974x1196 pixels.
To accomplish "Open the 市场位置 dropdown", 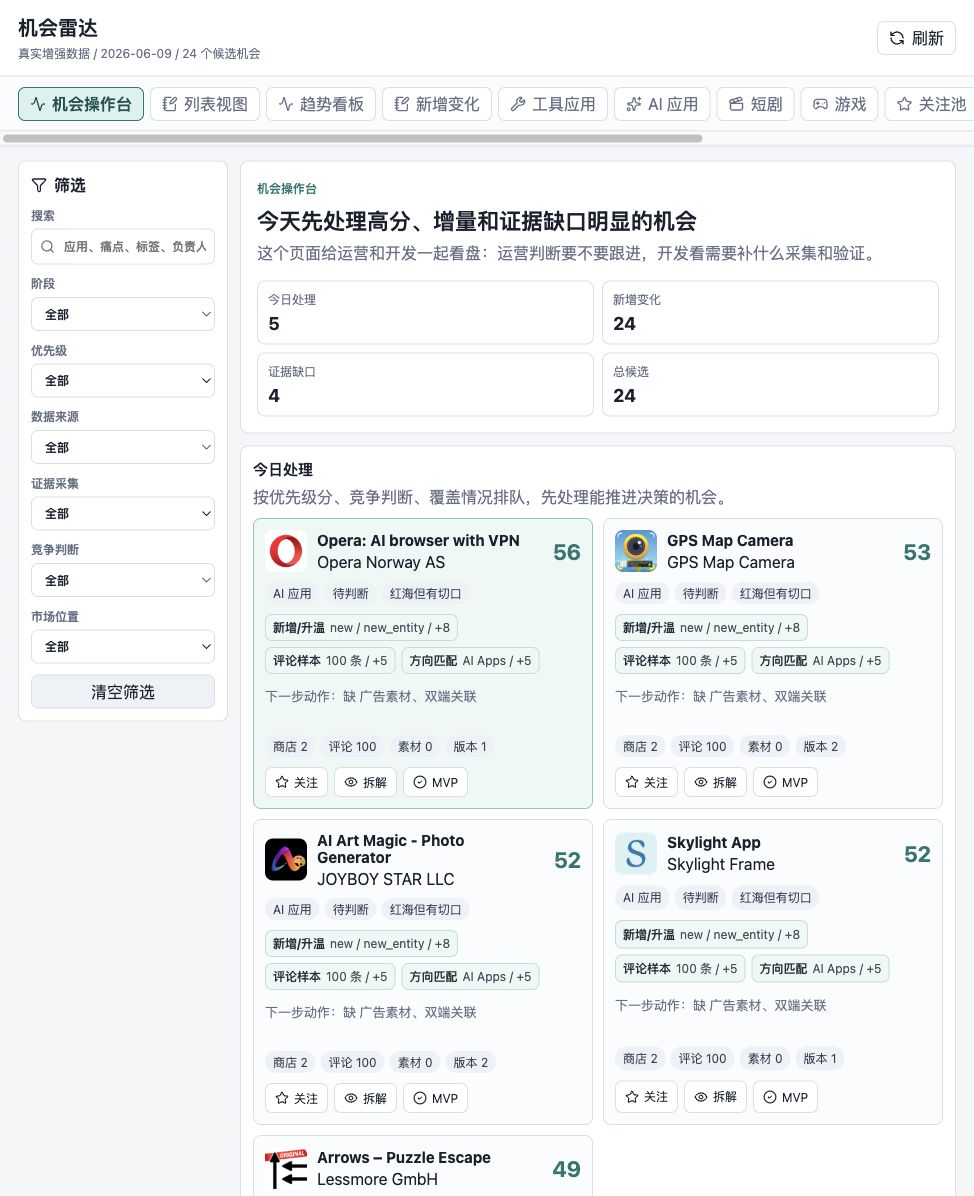I will 123,646.
